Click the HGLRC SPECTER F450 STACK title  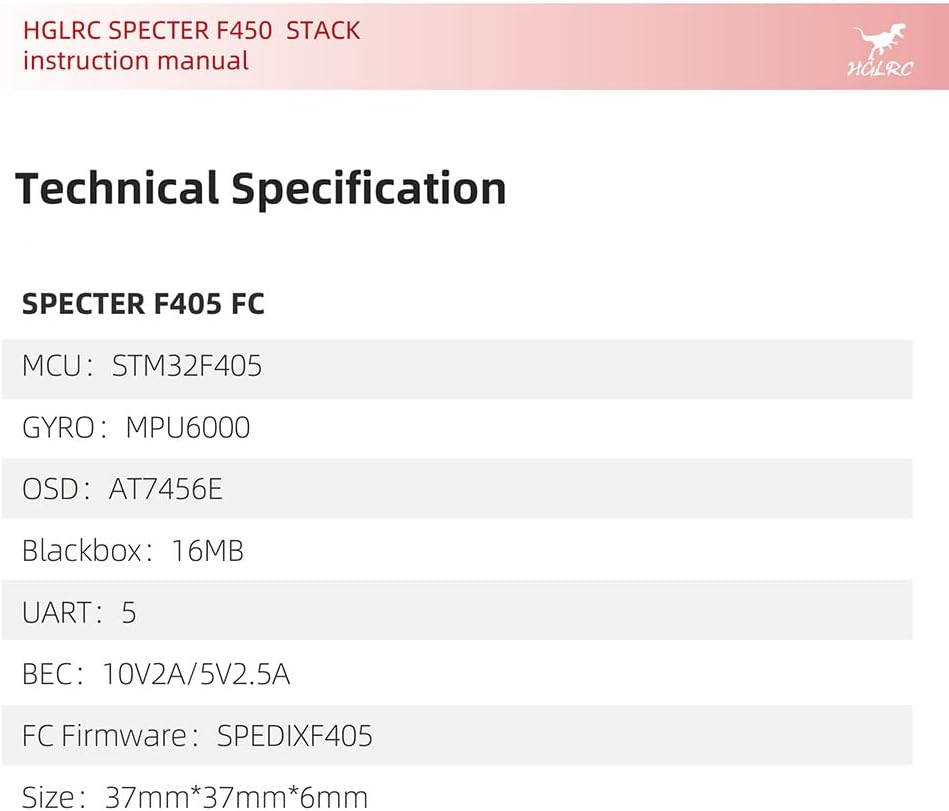(191, 30)
